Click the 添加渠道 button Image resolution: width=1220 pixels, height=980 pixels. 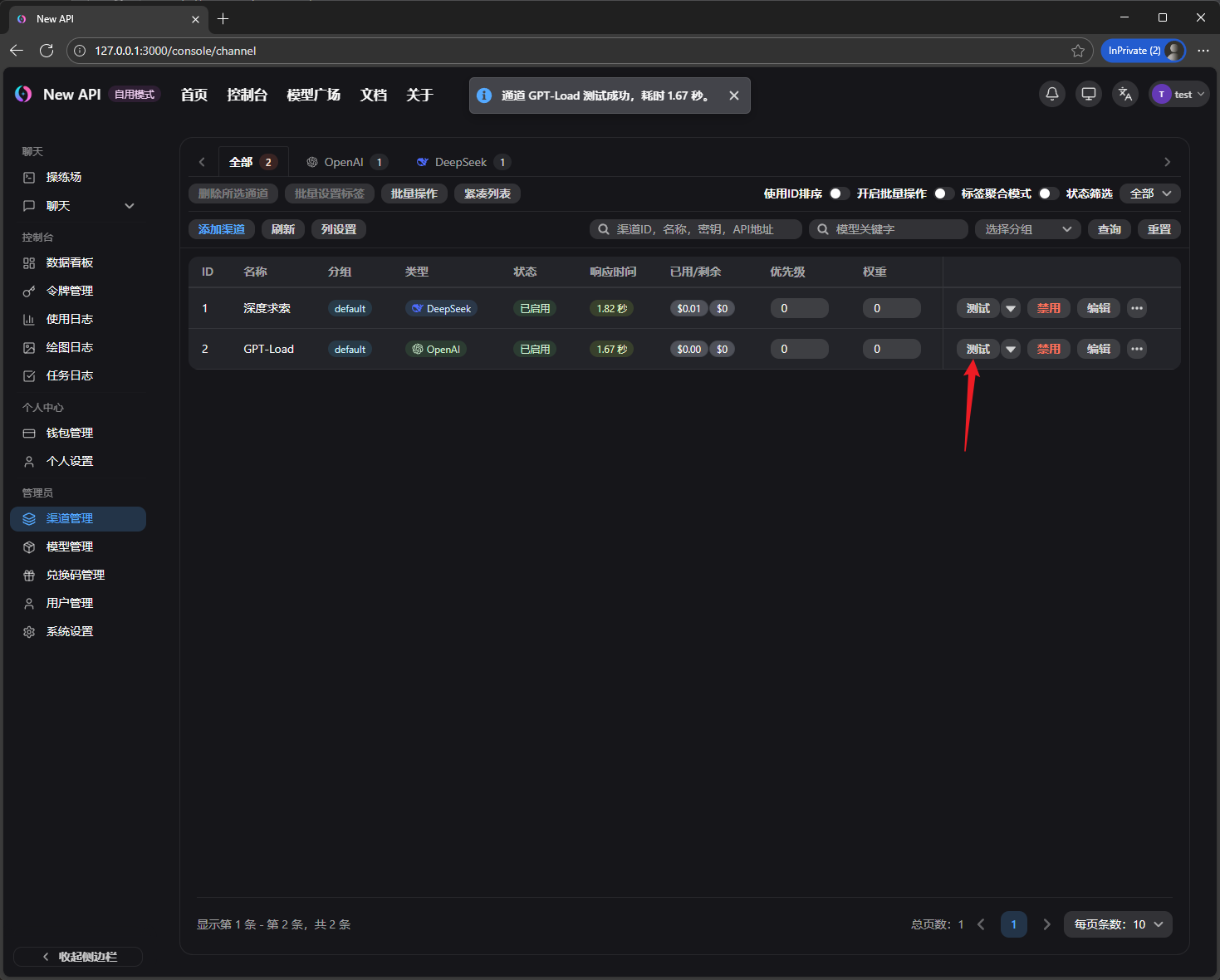222,229
